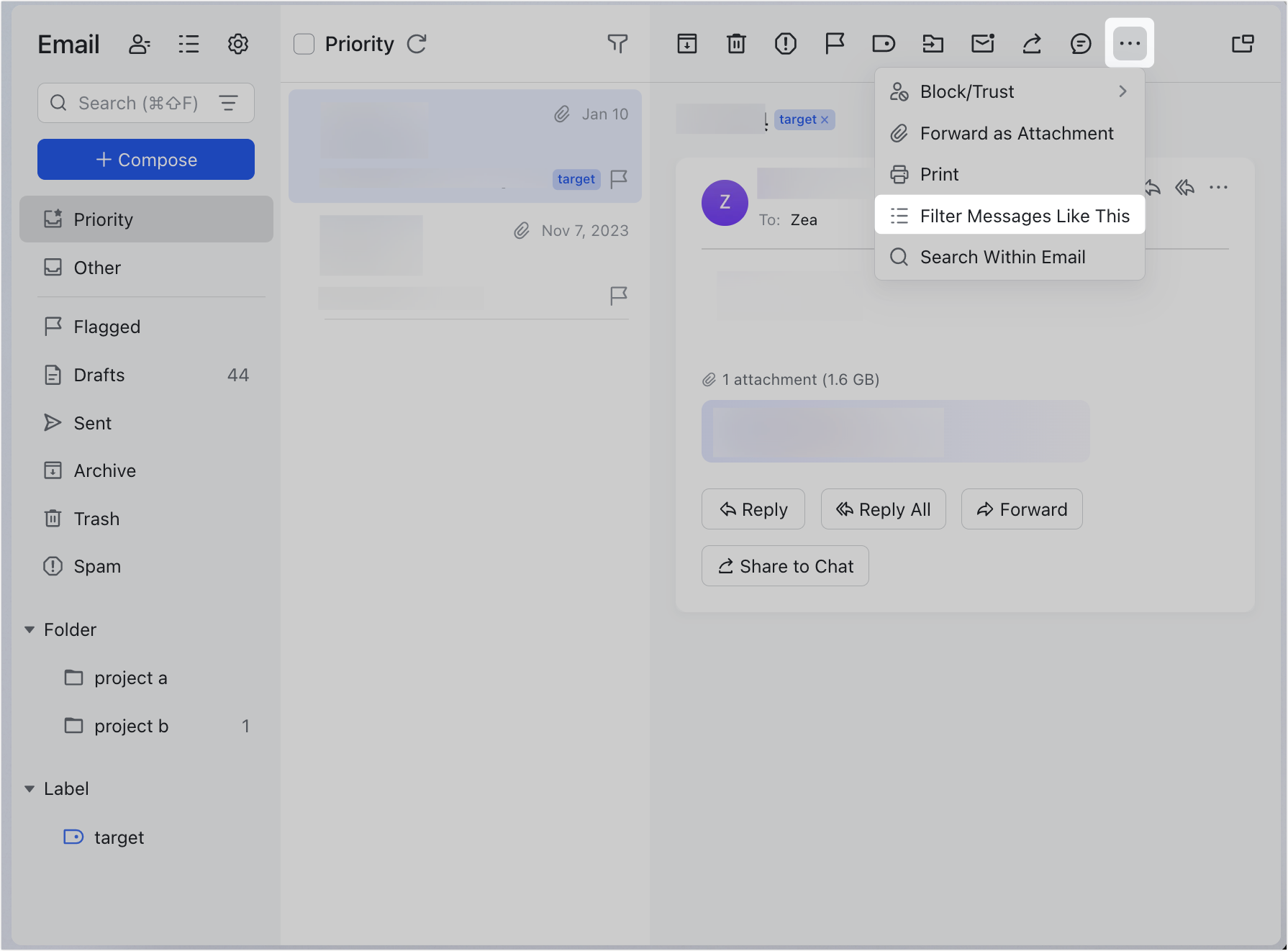Check the select-all checkbox next to Priority
Image resolution: width=1288 pixels, height=951 pixels.
[304, 44]
